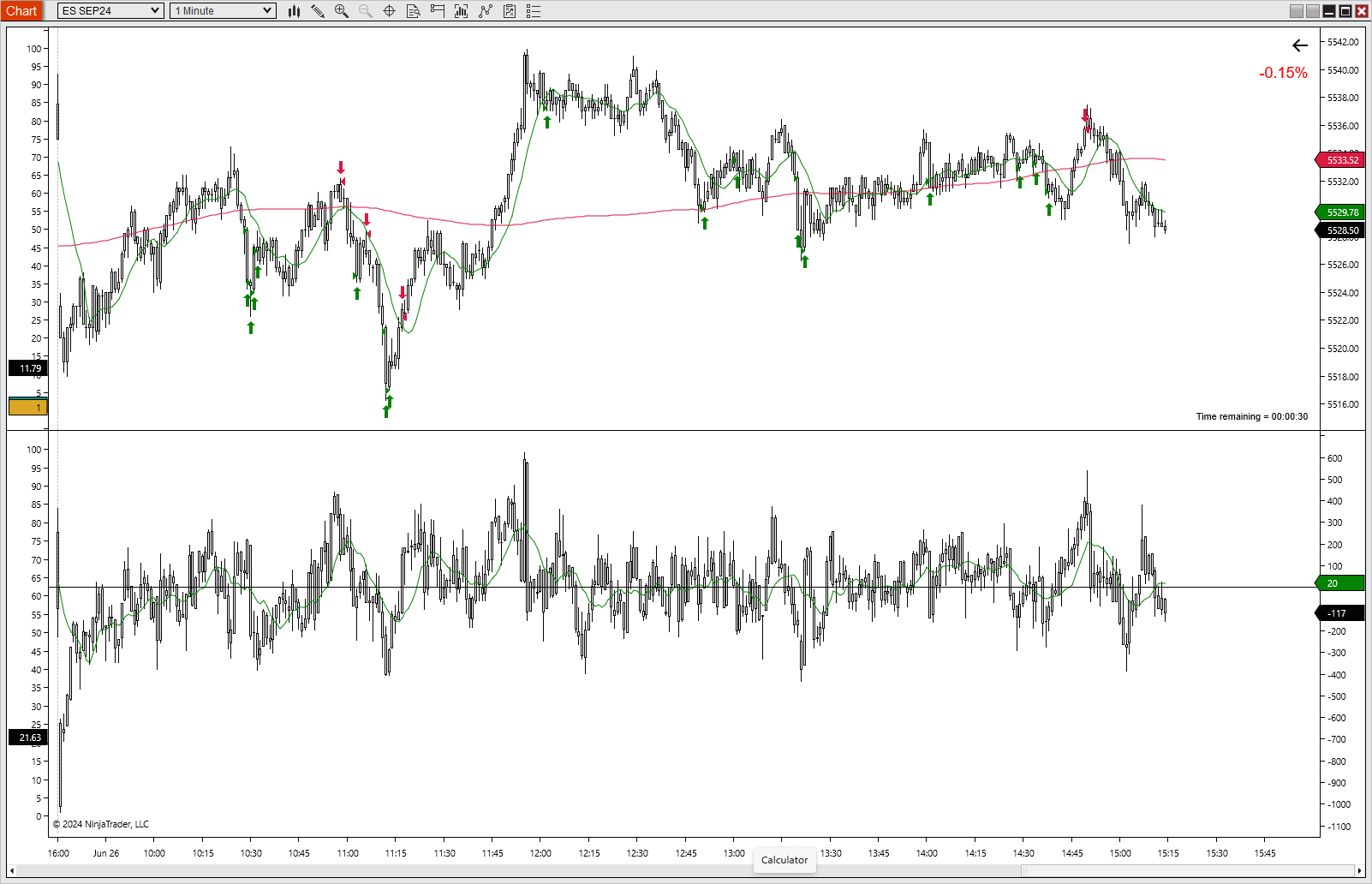The height and width of the screenshot is (884, 1372).
Task: Click the zoom in magnifier icon
Action: (x=342, y=11)
